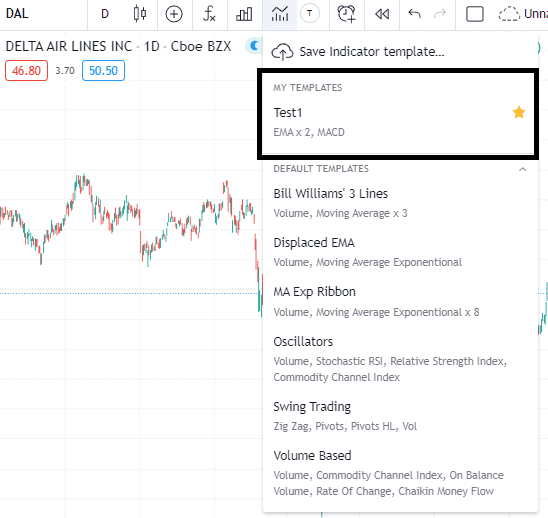Toggle the favorite star on Test1

[x=519, y=113]
